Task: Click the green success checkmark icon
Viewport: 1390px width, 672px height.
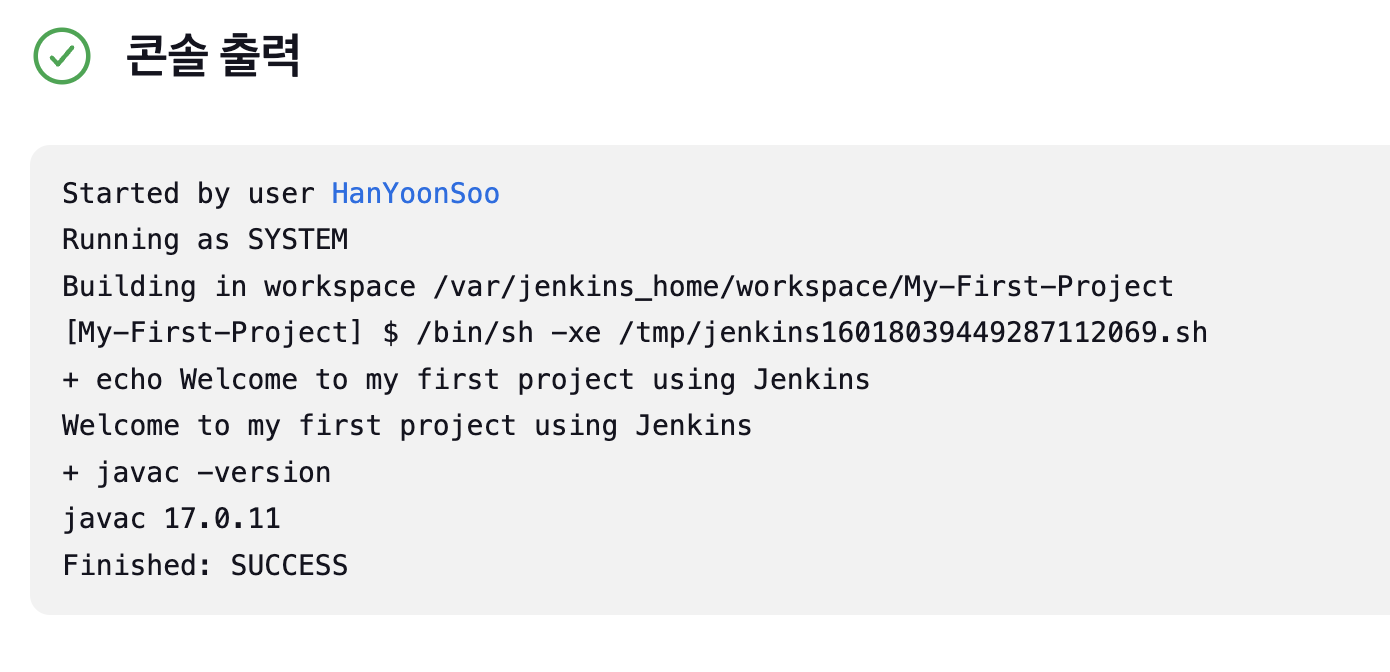Action: click(62, 55)
